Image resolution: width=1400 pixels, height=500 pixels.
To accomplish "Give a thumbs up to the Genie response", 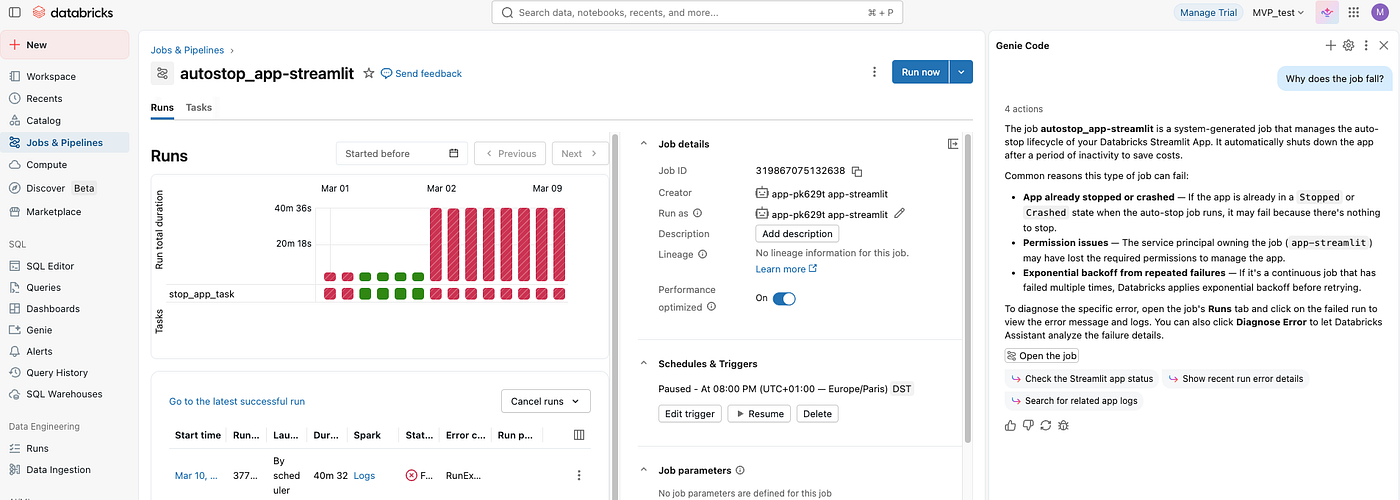I will click(x=1011, y=425).
